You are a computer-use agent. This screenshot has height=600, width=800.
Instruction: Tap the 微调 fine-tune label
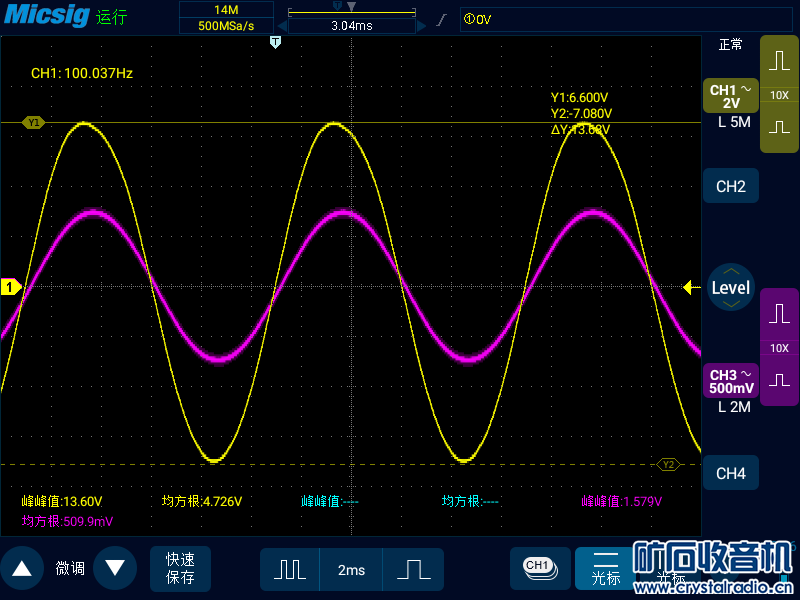tap(70, 568)
